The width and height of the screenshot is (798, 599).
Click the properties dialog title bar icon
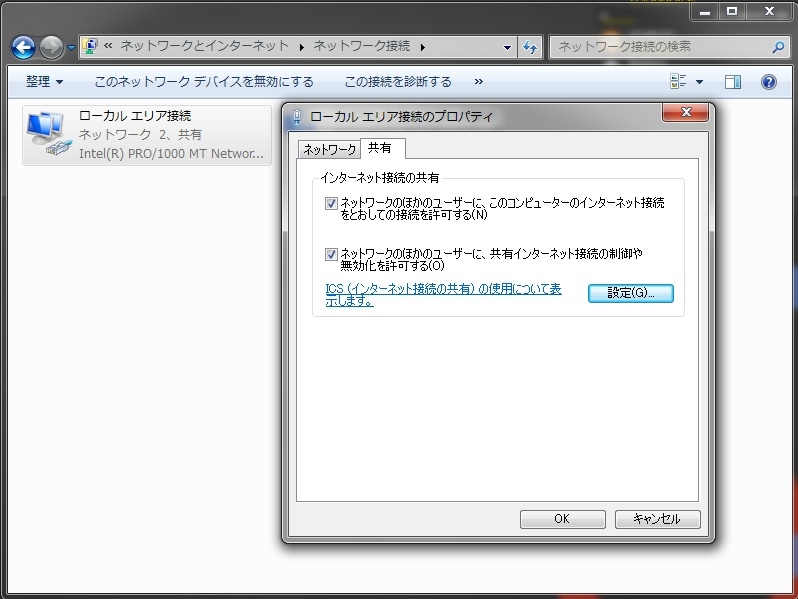(x=297, y=118)
